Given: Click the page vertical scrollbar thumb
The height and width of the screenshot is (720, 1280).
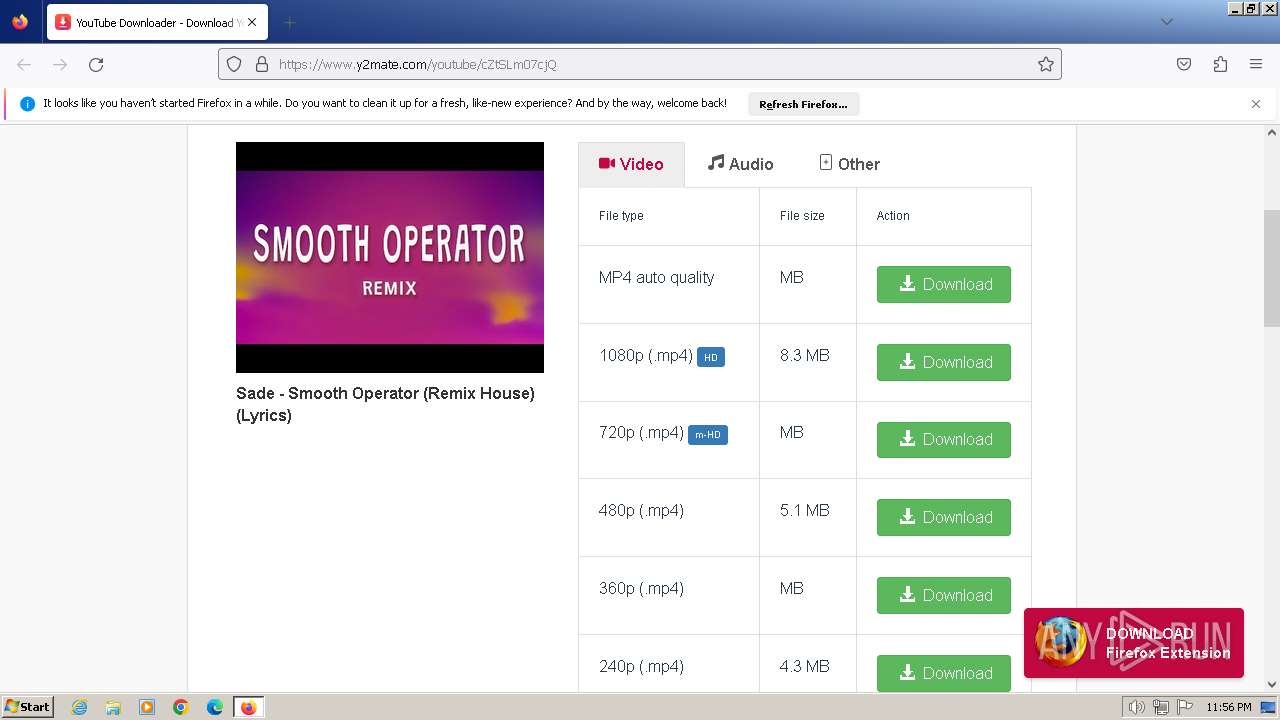Looking at the screenshot, I should [x=1272, y=268].
